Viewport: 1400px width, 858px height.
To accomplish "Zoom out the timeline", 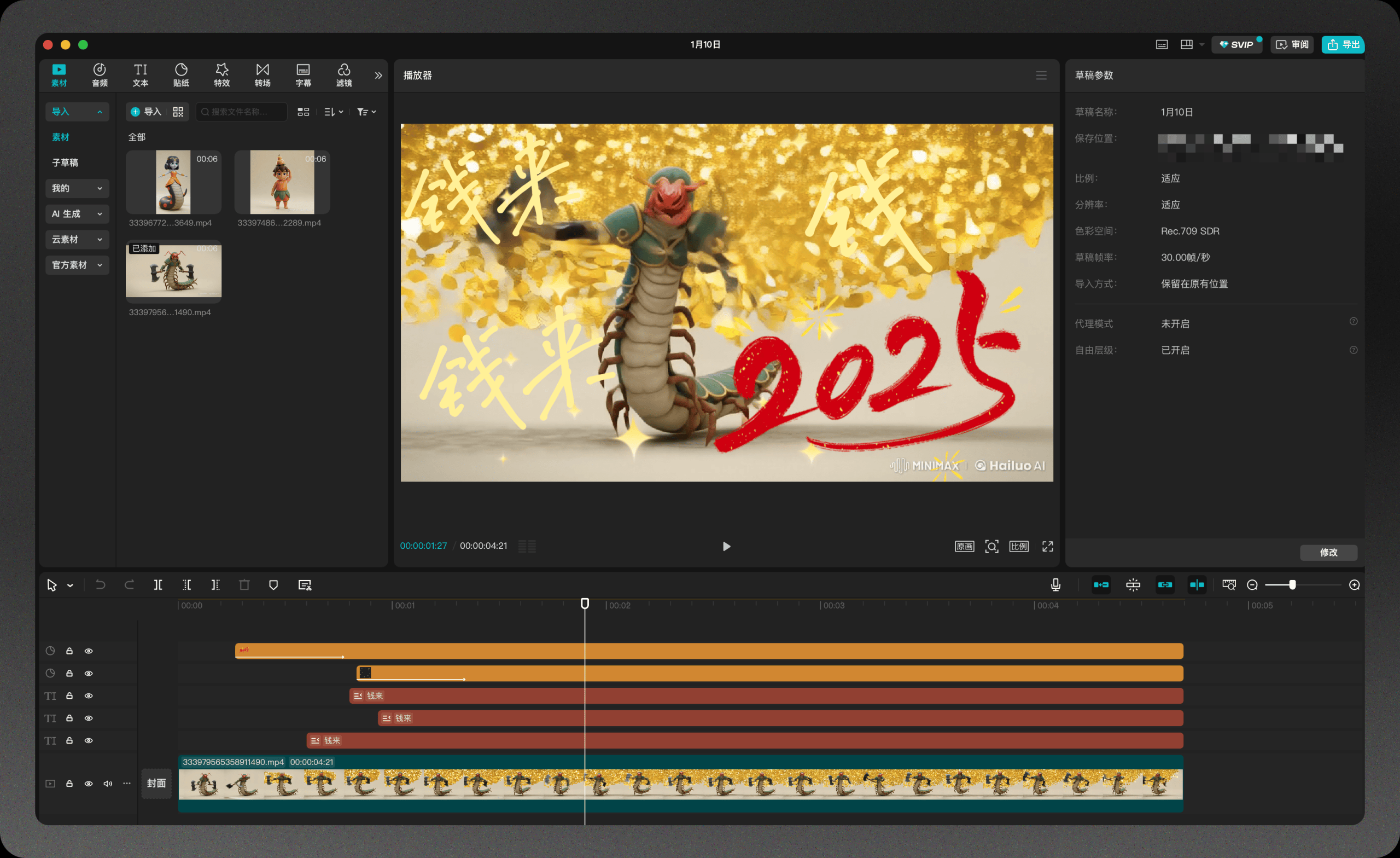I will point(1252,584).
